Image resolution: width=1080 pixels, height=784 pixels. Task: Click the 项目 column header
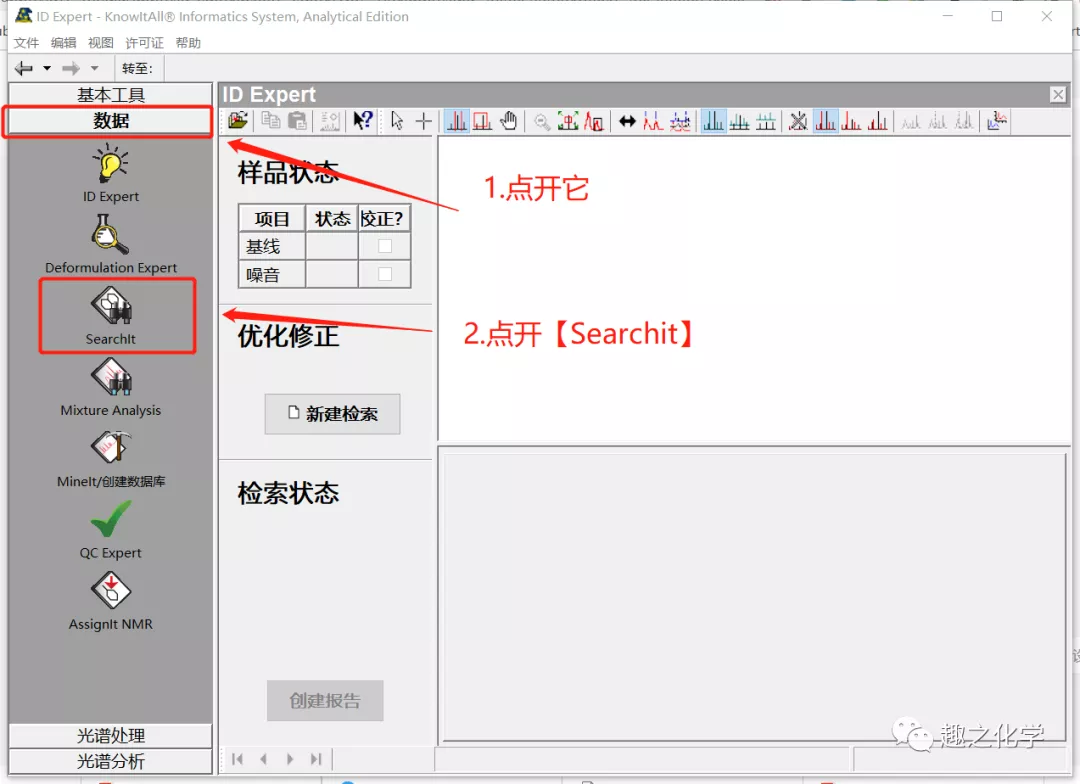(x=272, y=218)
